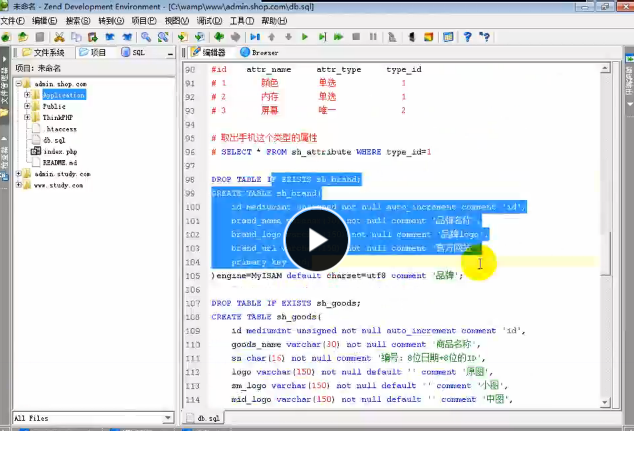The image size is (634, 454).
Task: Click the code line DROP TABLE IF EXISTS sh_goods
Action: pyautogui.click(x=285, y=303)
